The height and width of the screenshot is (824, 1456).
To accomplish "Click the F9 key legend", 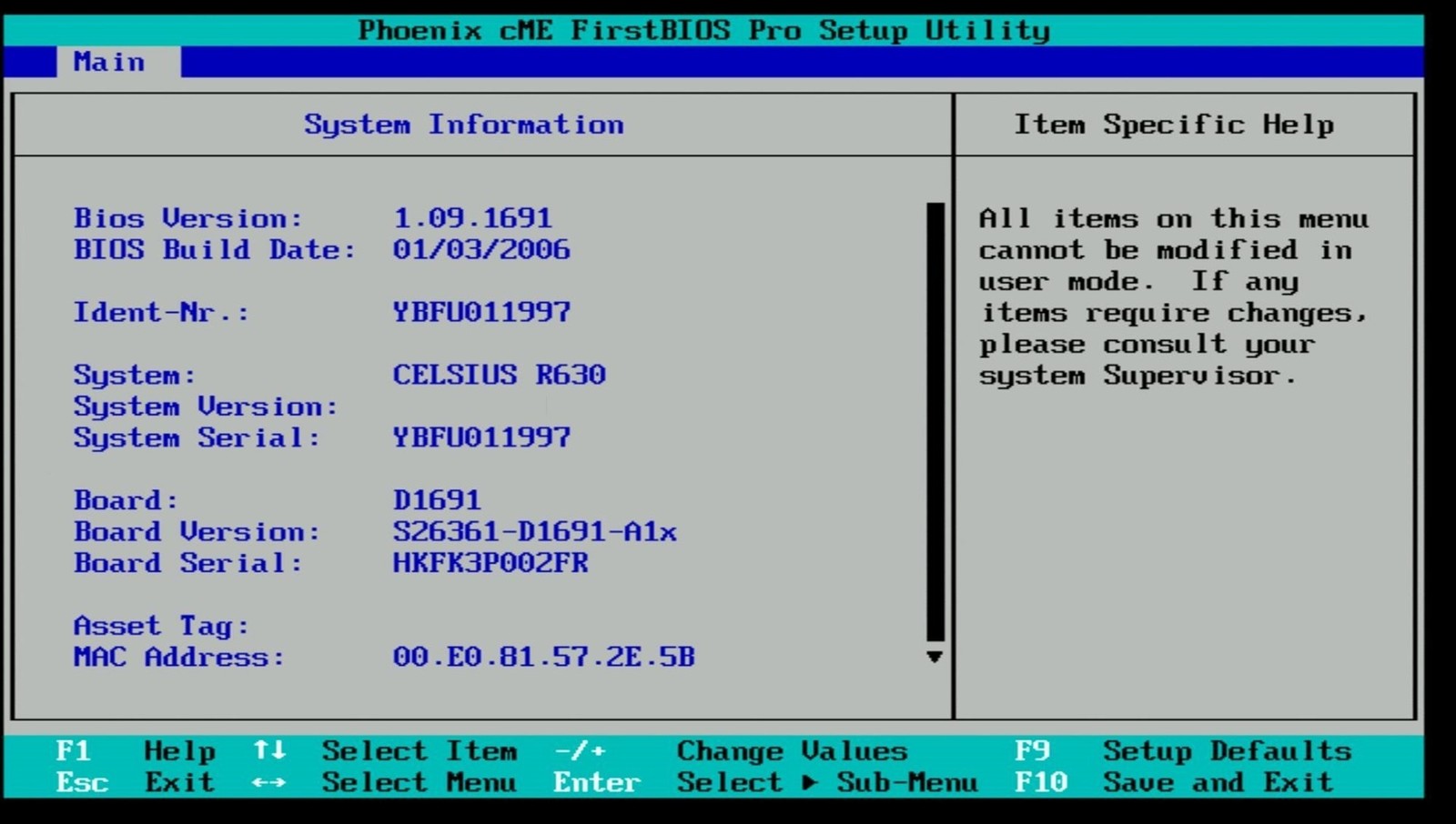I will 1032,751.
